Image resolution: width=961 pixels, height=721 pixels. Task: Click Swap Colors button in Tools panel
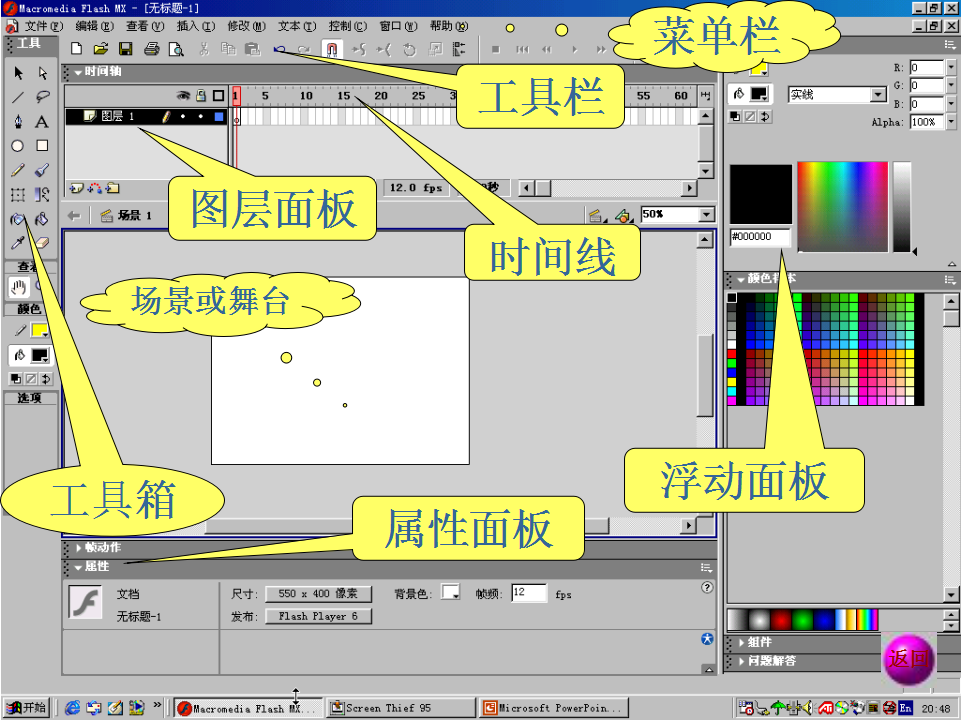46,378
